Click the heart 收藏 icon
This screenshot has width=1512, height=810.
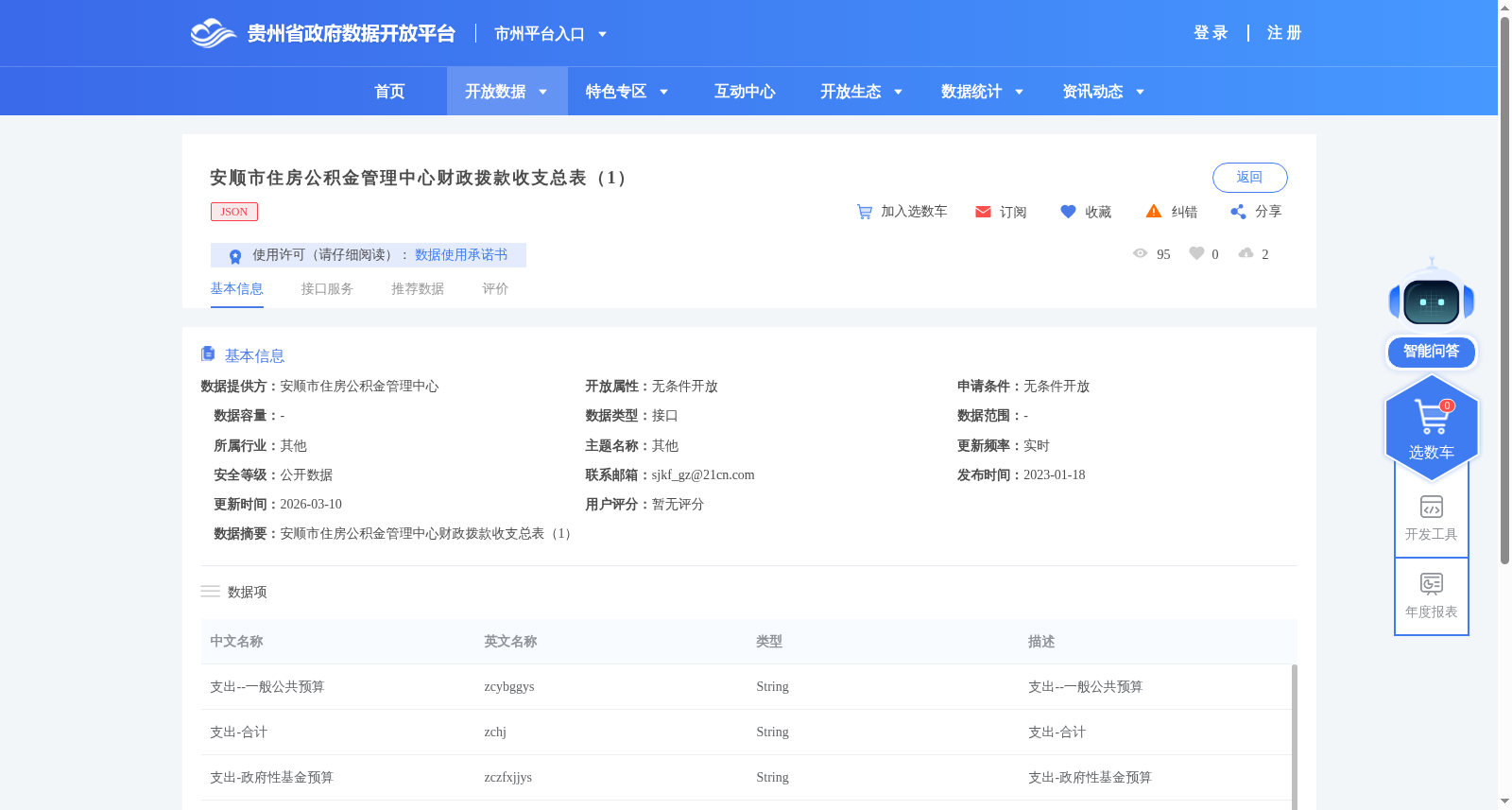[1068, 212]
